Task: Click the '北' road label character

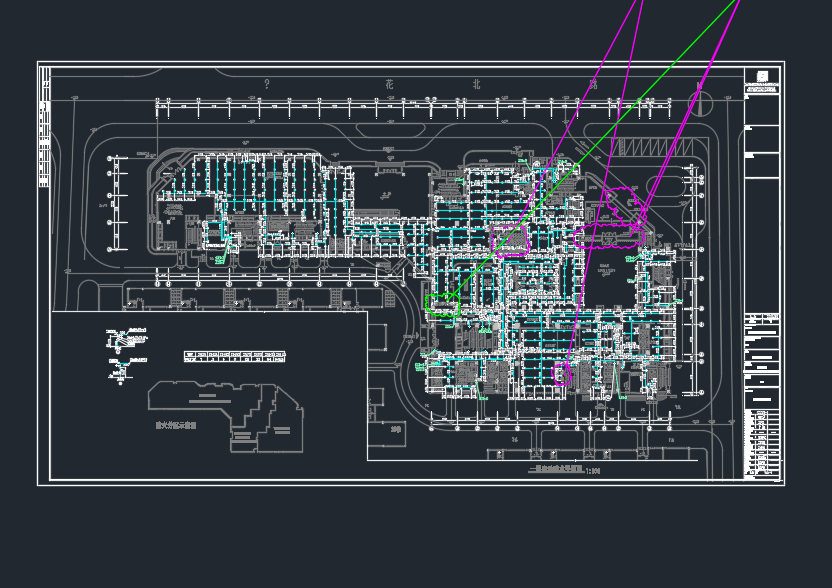Action: click(x=477, y=85)
